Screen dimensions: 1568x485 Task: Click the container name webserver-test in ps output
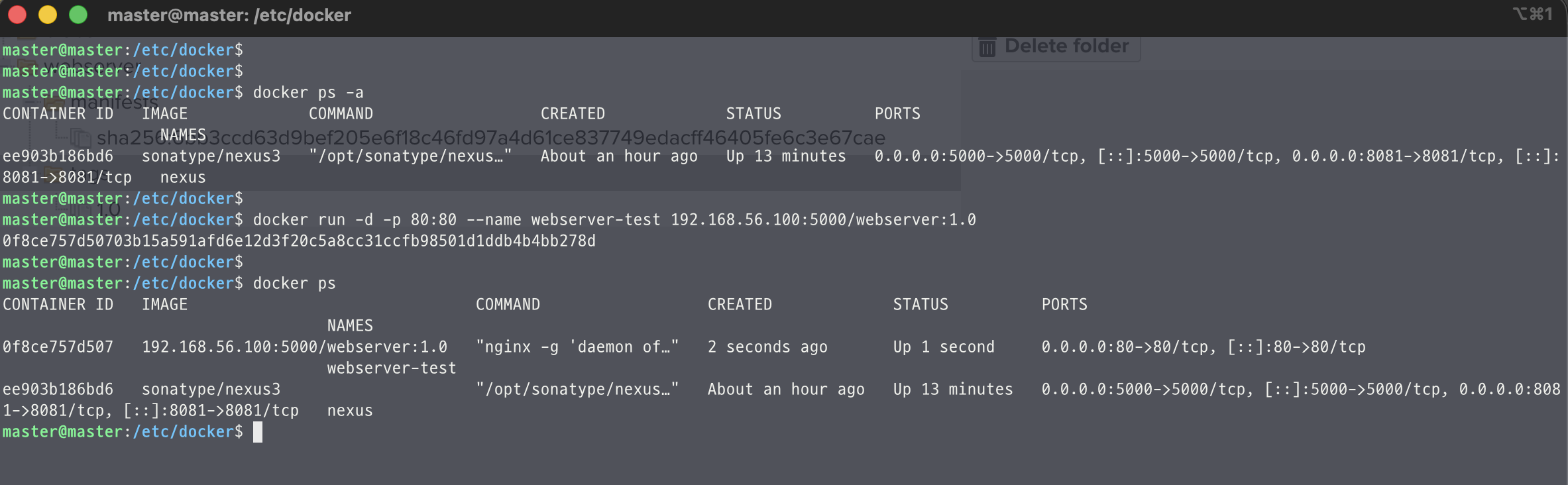click(392, 368)
